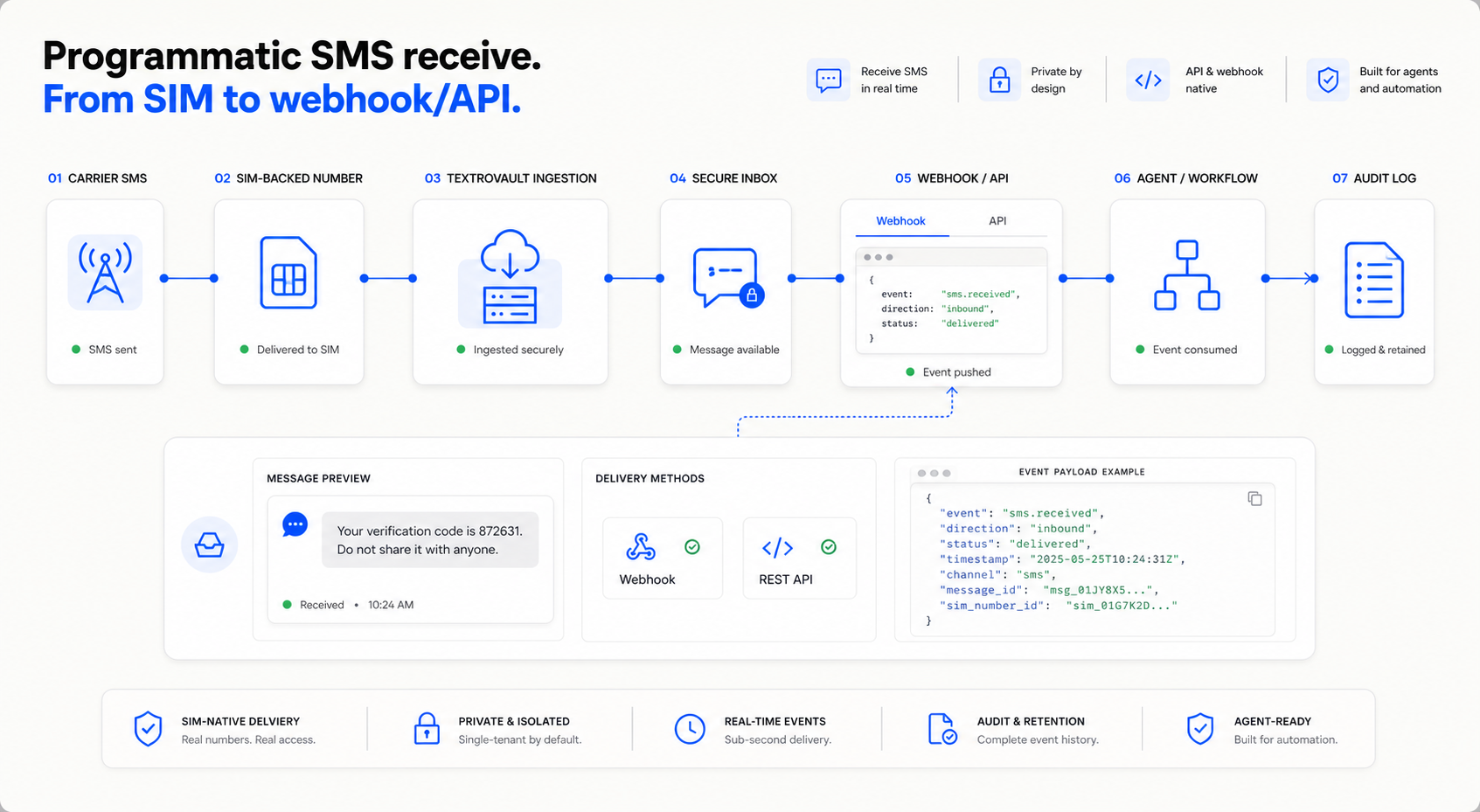Click "Complete event history." text
The width and height of the screenshot is (1480, 812).
1038,740
